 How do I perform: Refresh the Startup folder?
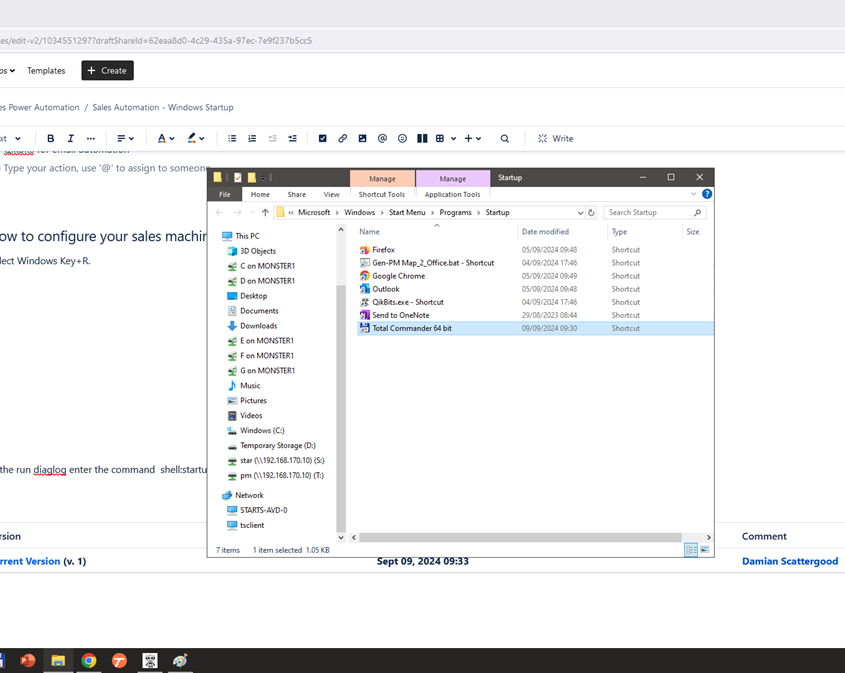click(591, 213)
